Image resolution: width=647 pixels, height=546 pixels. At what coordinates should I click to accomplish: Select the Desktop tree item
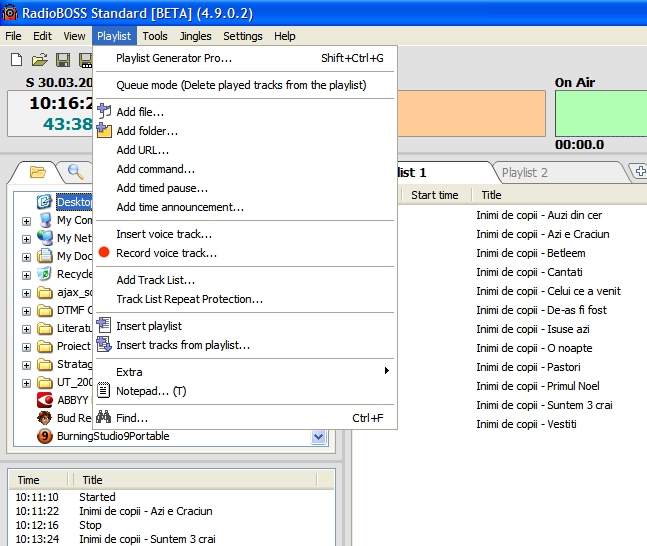click(x=74, y=202)
